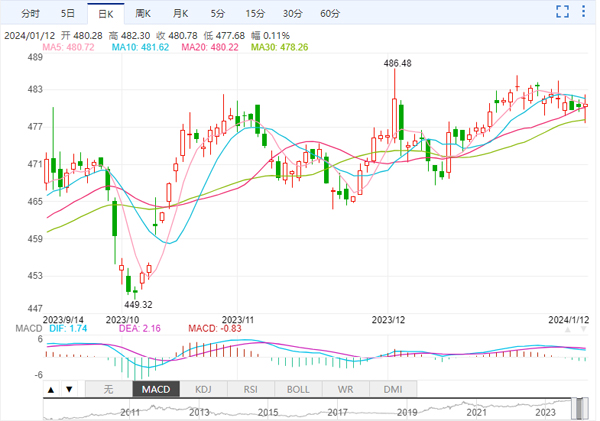Select the 15分 interval tab

click(x=255, y=14)
